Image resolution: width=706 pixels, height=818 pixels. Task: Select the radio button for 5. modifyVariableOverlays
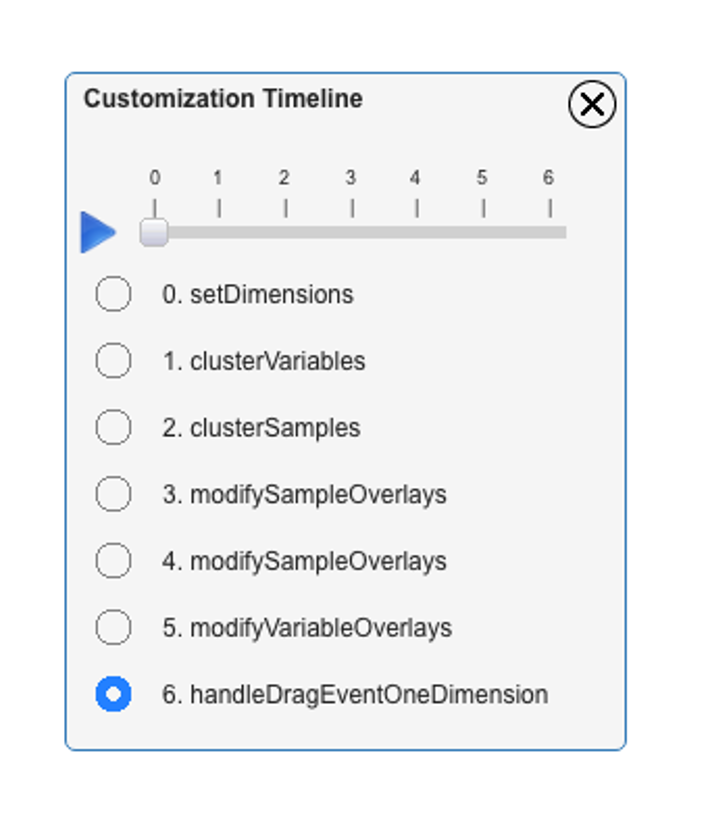click(113, 628)
